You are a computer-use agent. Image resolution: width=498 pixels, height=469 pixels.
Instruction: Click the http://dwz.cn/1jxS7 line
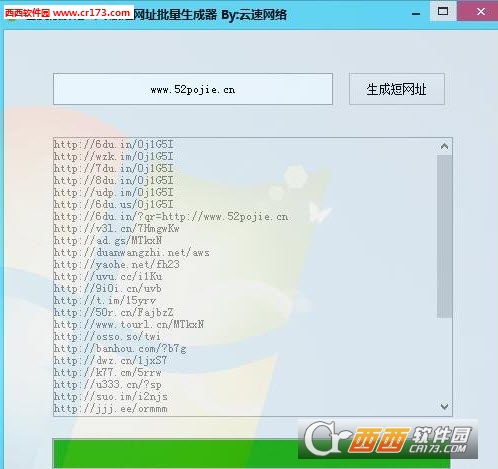110,360
